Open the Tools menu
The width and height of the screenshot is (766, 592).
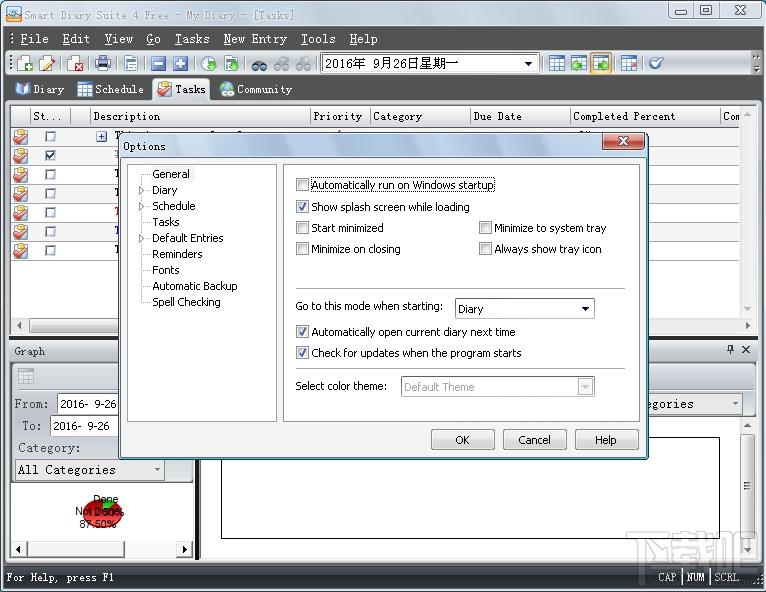point(318,39)
